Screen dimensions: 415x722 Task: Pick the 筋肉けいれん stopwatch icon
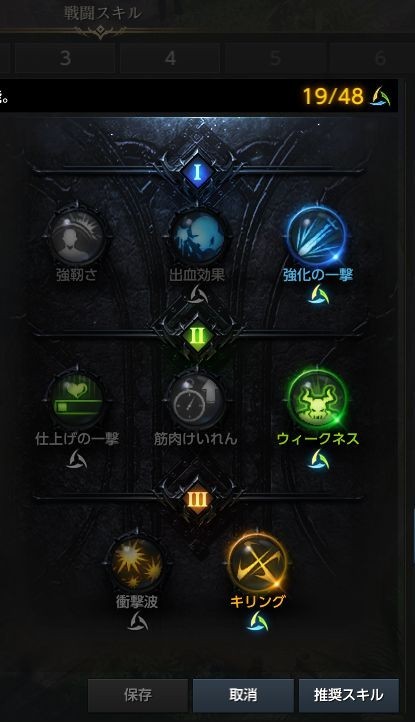point(197,401)
